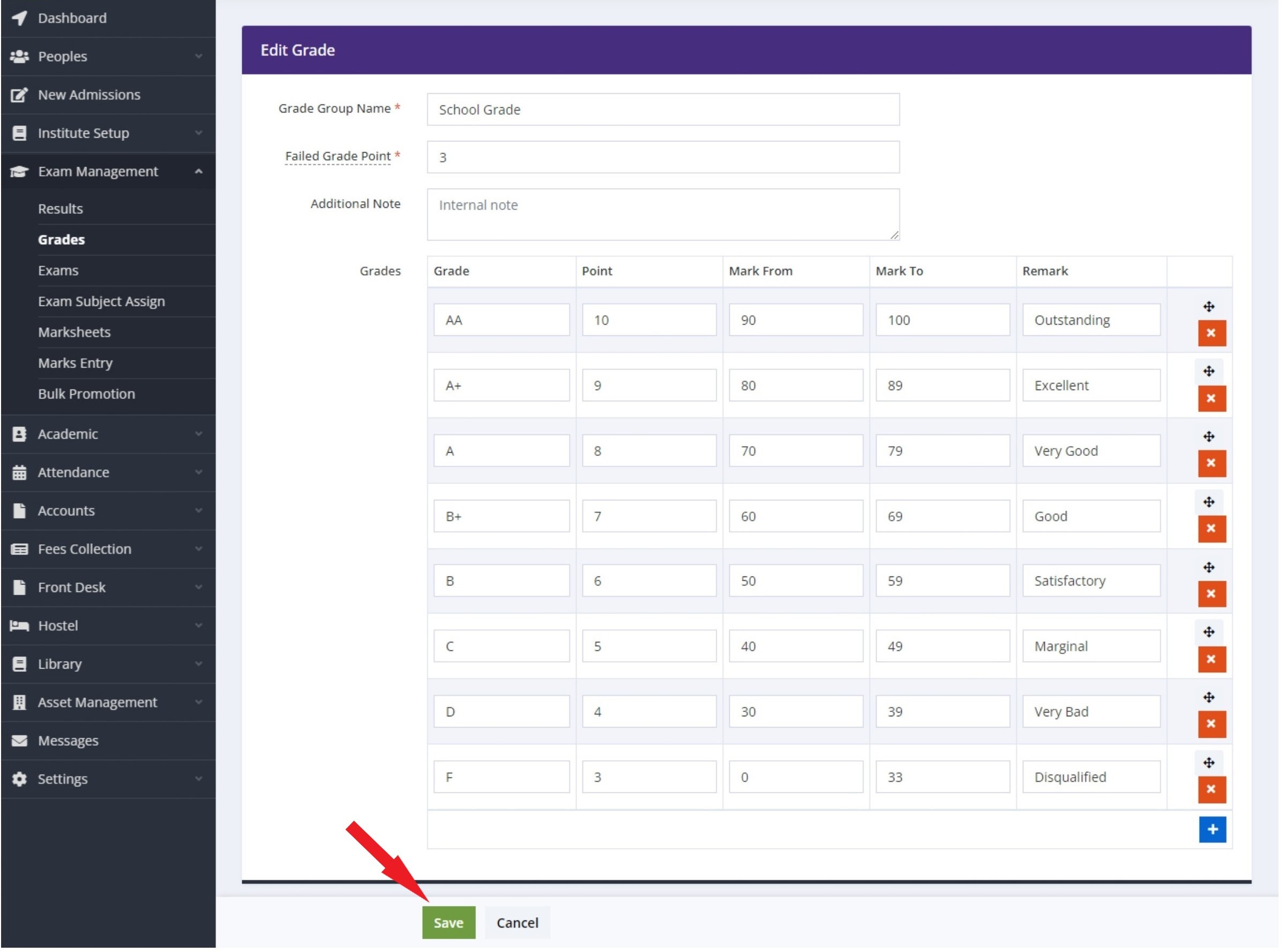1286x952 pixels.
Task: Expand the Institute Setup chevron
Action: click(x=199, y=134)
